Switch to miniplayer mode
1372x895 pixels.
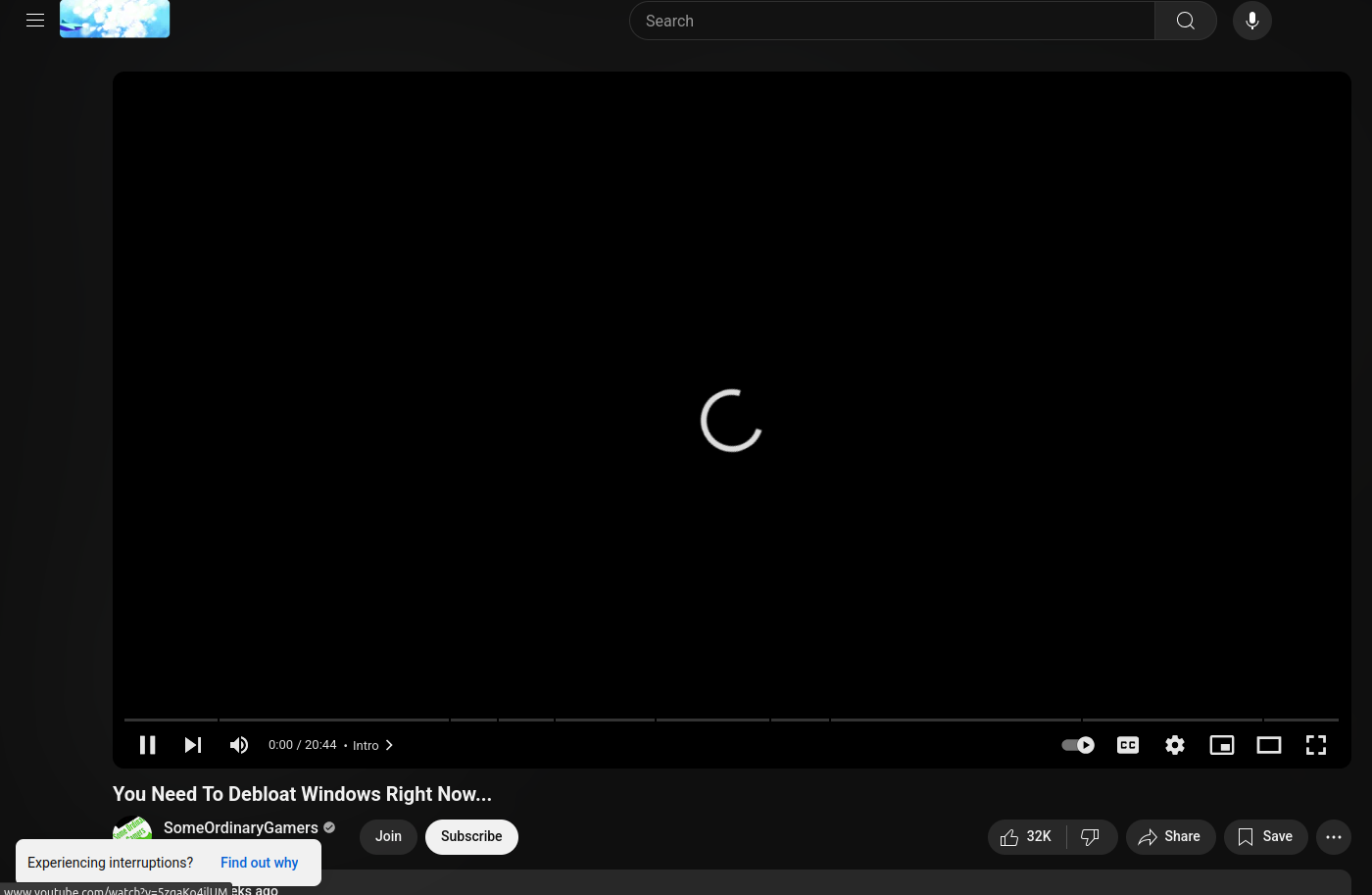click(x=1222, y=745)
